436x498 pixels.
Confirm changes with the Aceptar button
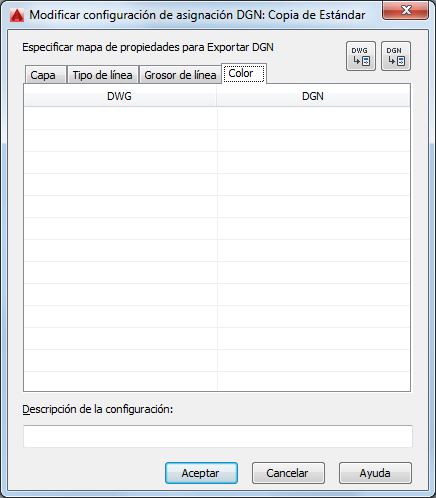201,473
